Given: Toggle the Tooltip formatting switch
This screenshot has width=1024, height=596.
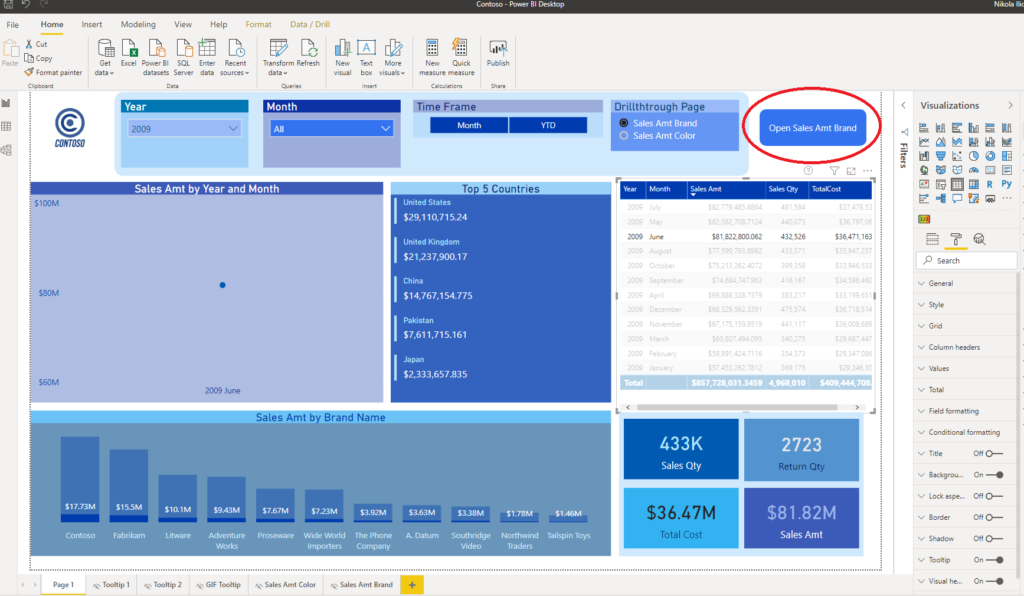Looking at the screenshot, I should click(x=995, y=560).
